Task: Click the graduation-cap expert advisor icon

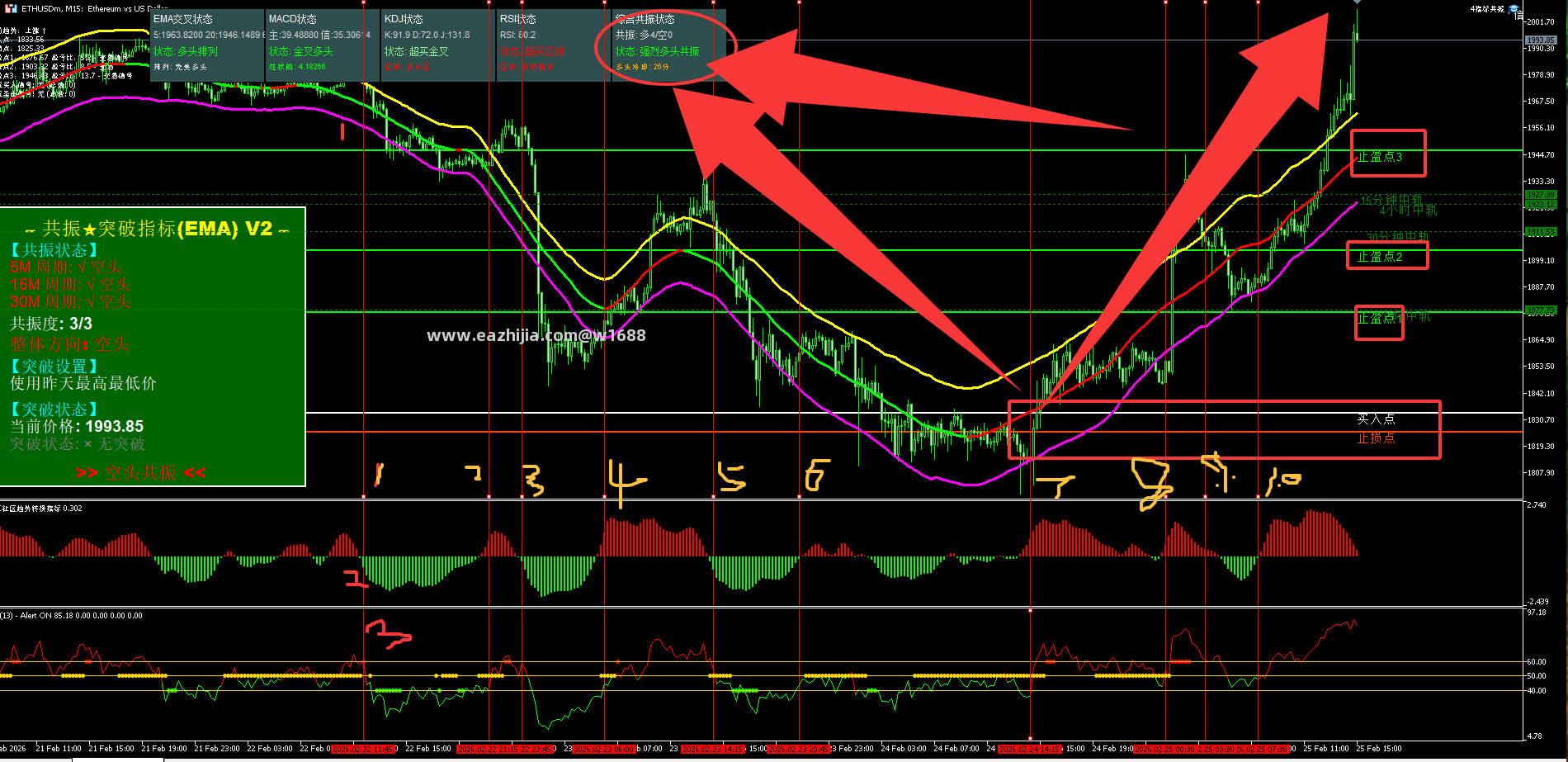Action: pos(1514,9)
